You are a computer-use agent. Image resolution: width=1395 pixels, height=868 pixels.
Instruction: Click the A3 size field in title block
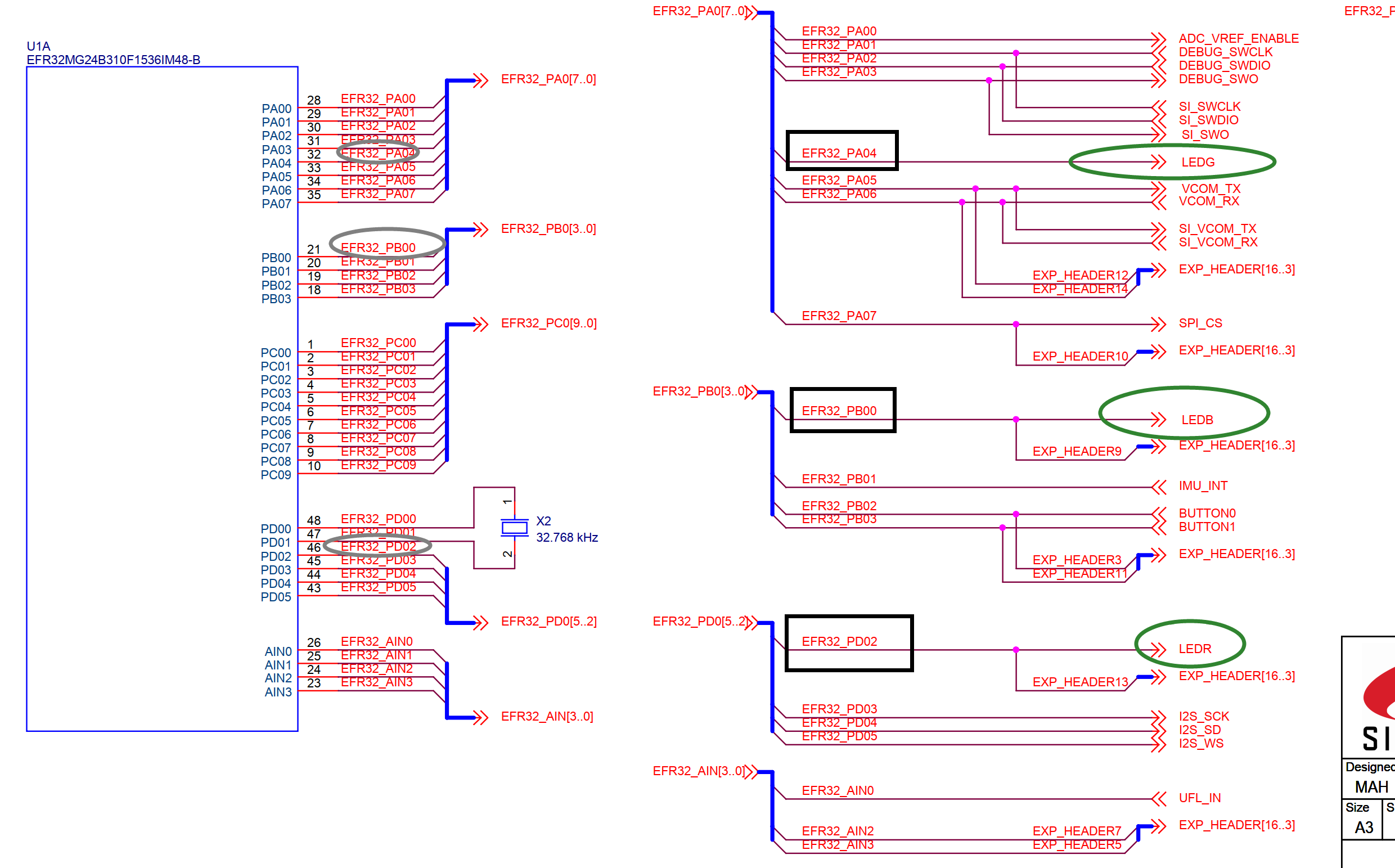click(x=1363, y=827)
